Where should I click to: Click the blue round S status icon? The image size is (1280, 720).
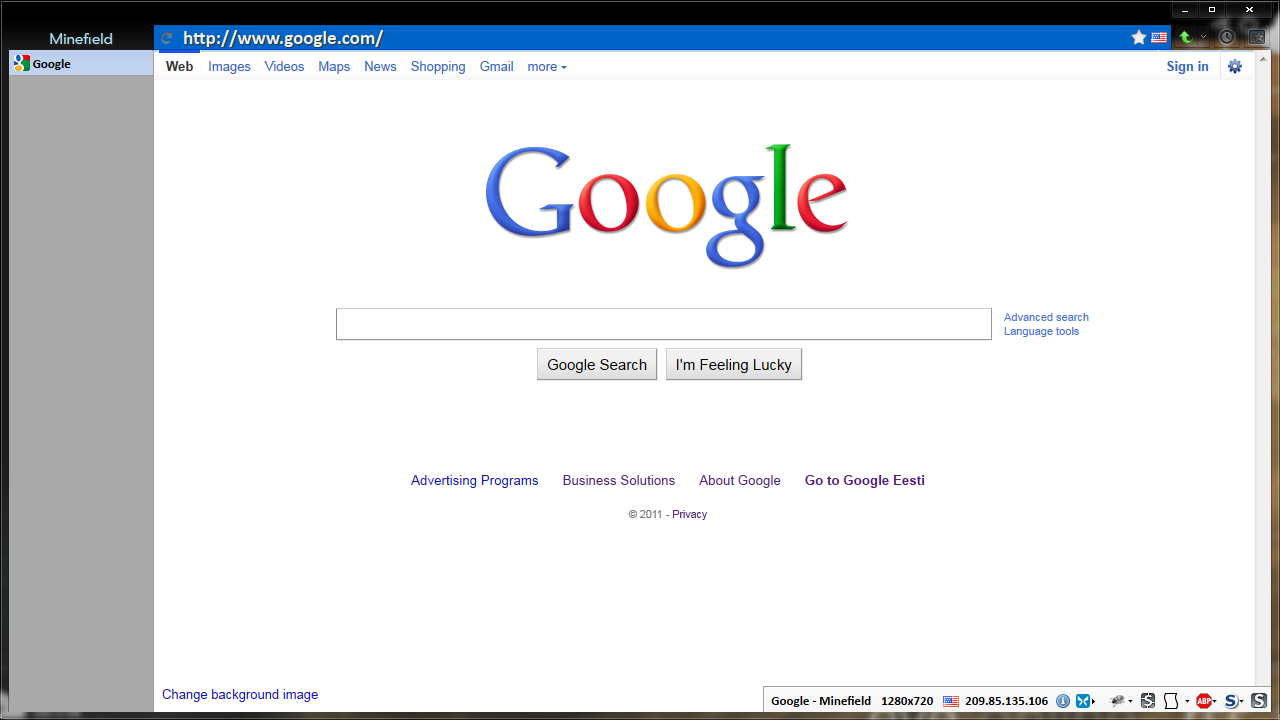click(x=1231, y=701)
